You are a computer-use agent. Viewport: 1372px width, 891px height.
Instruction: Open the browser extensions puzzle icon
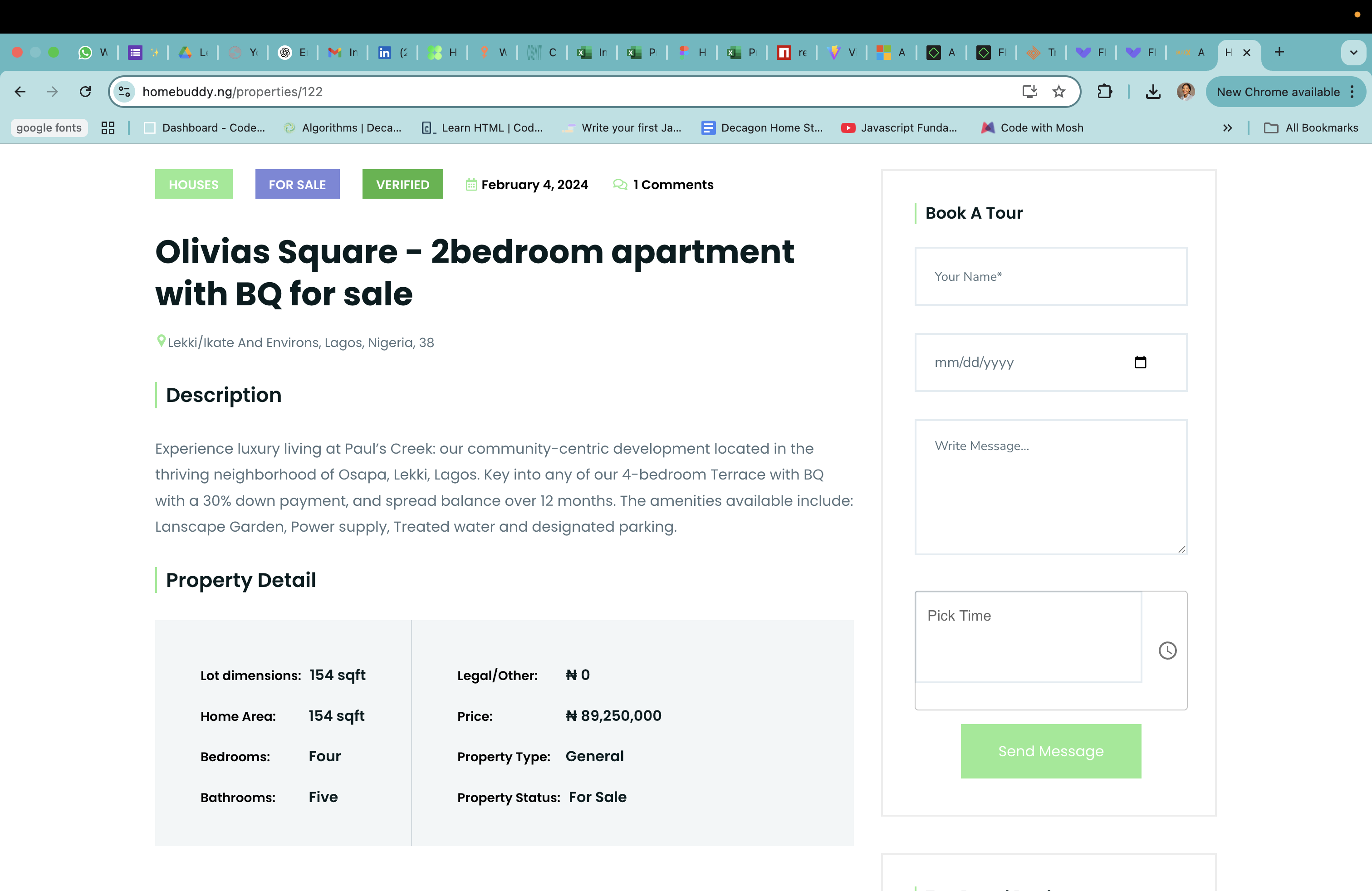(1104, 92)
